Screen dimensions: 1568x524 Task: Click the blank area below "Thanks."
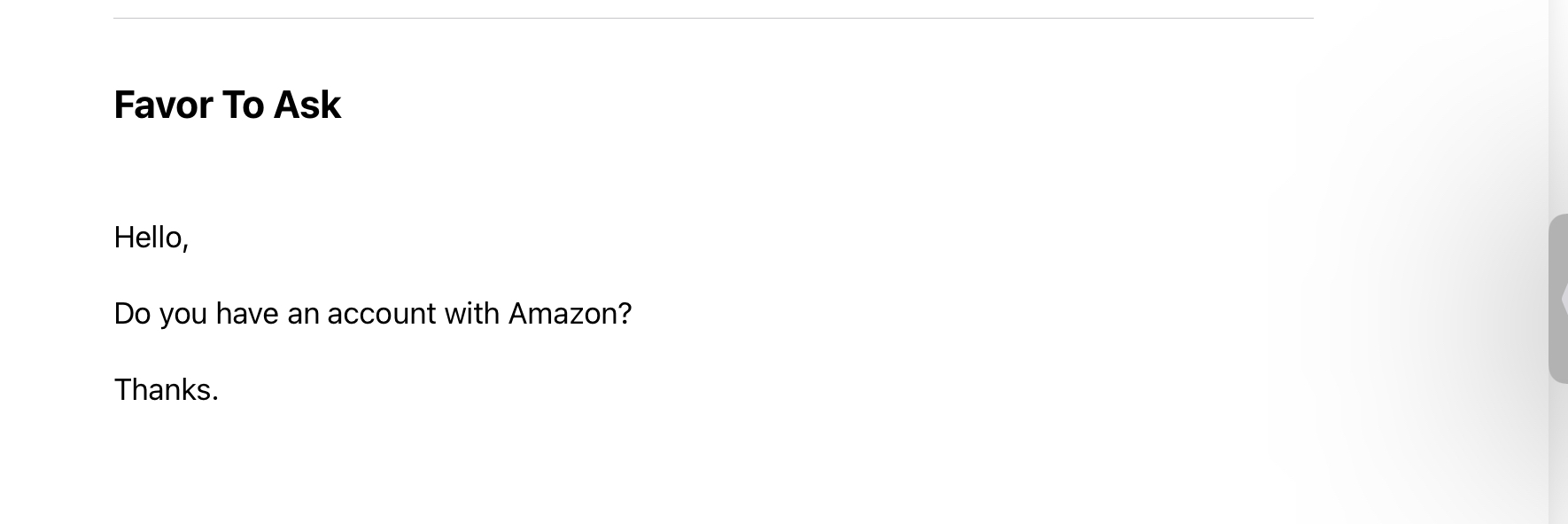tap(532, 470)
